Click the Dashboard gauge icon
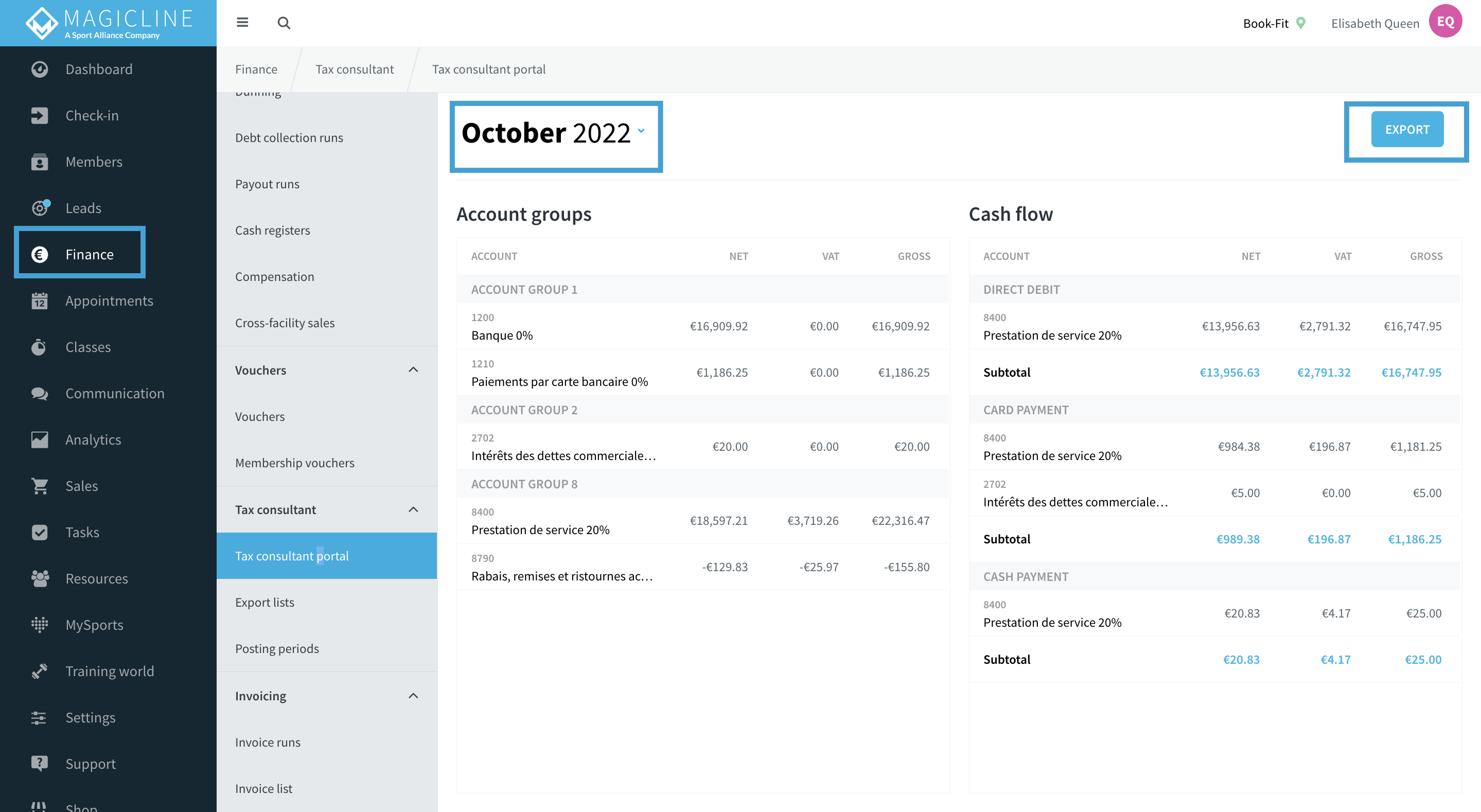The image size is (1481, 812). (x=39, y=69)
